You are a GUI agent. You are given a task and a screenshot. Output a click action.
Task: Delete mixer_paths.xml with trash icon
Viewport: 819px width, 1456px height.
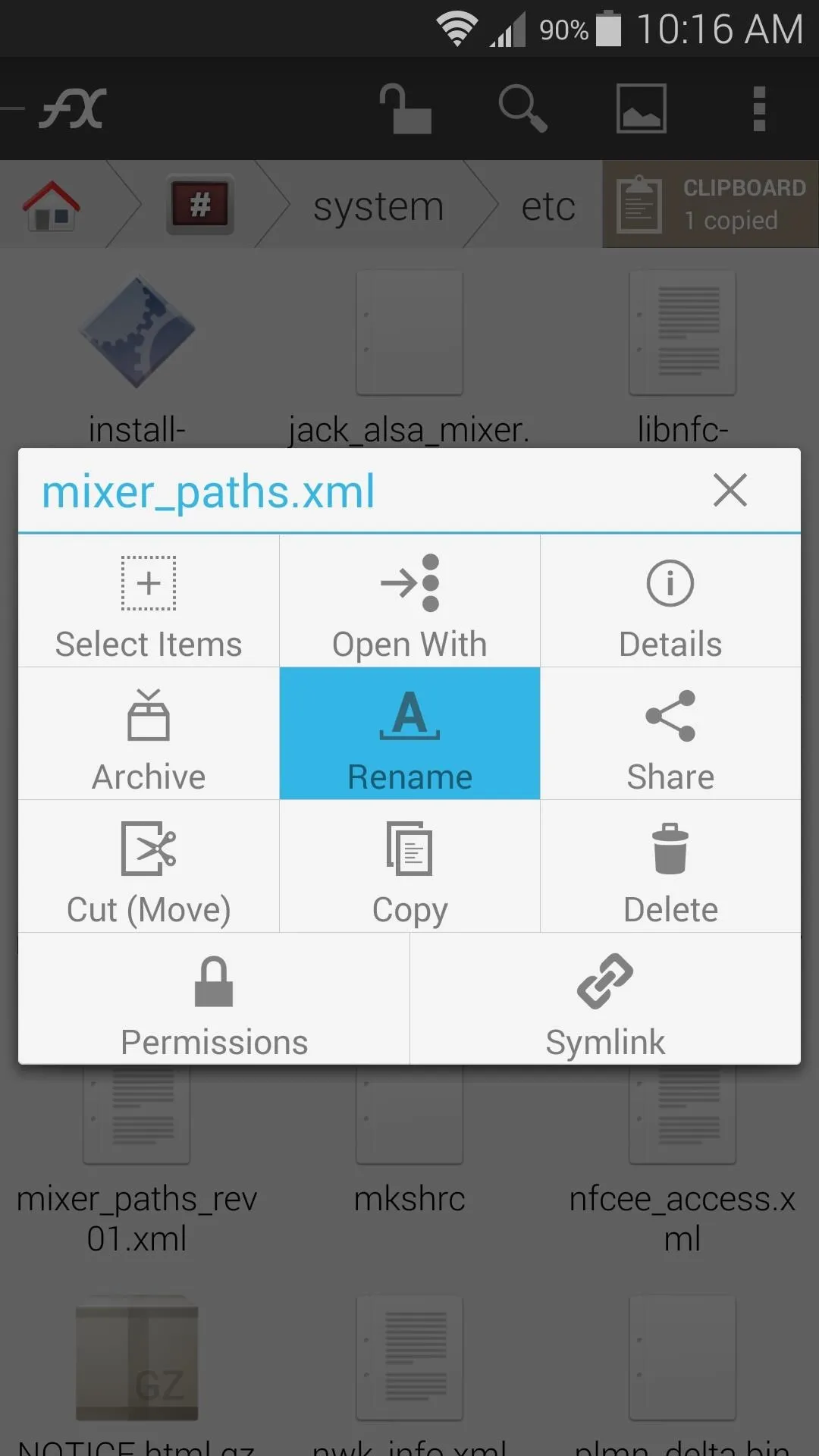pos(670,849)
